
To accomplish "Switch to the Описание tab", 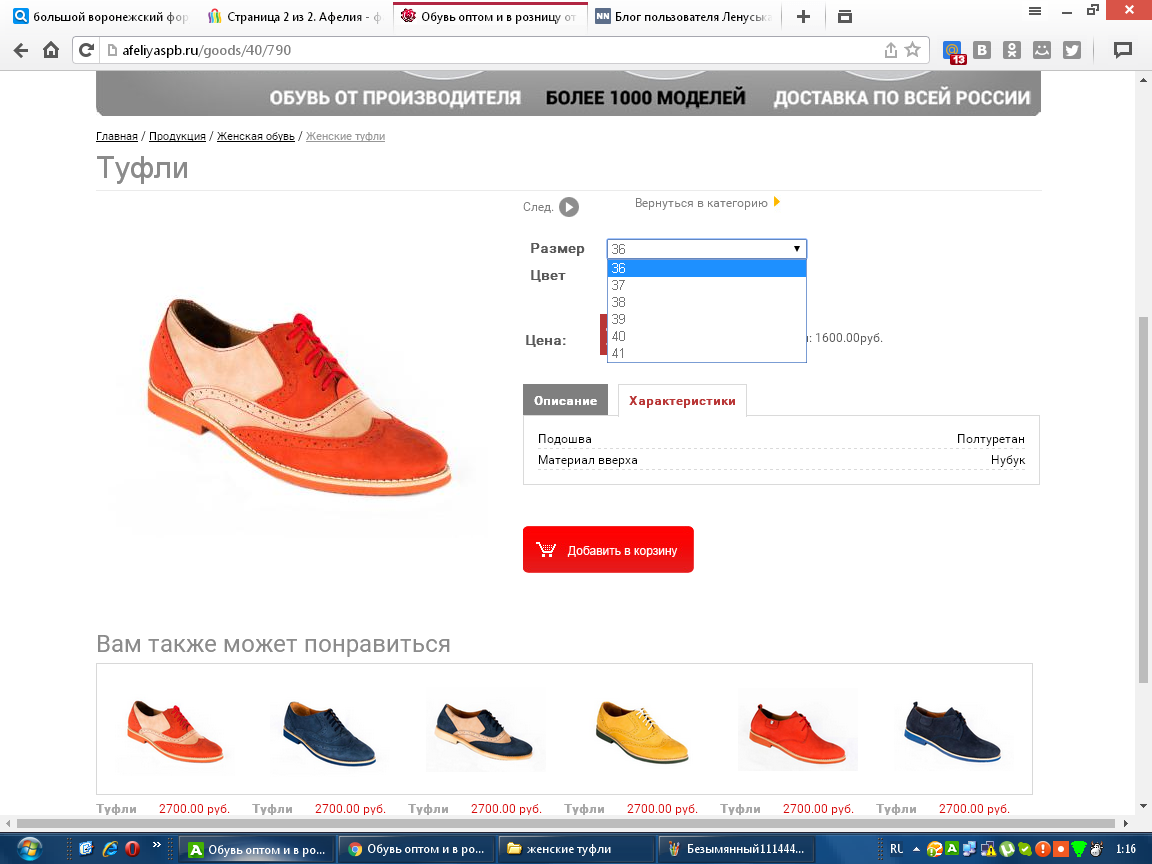I will pyautogui.click(x=565, y=400).
